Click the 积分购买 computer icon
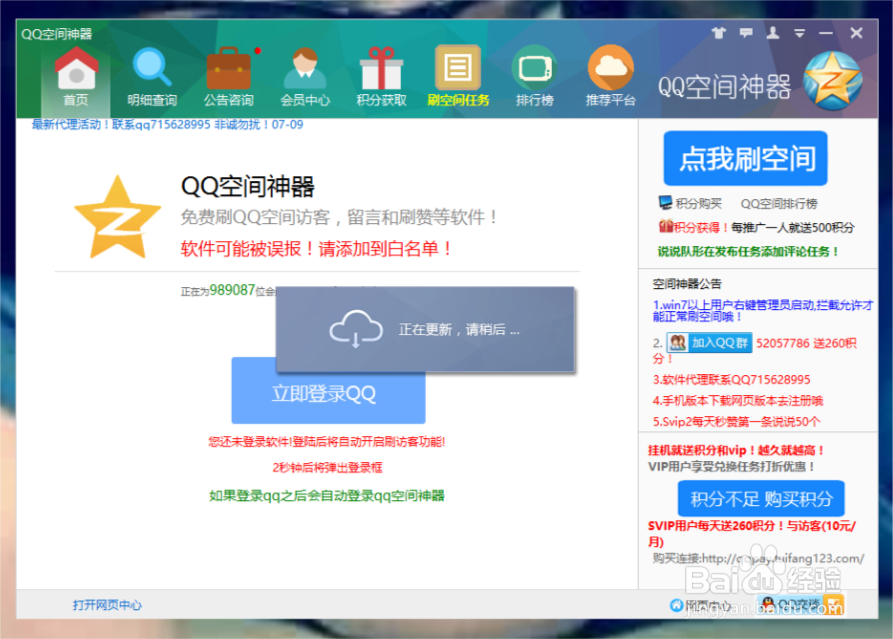Viewport: 893px width, 639px height. coord(665,202)
